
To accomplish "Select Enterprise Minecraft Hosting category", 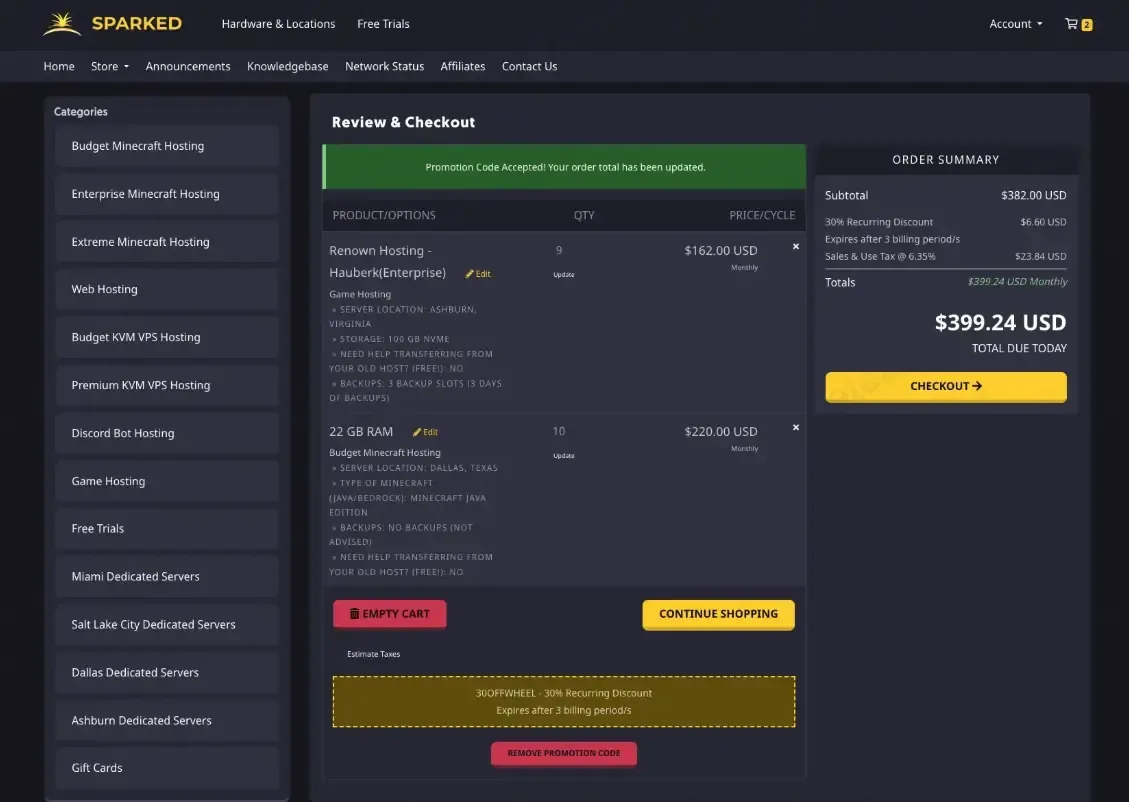I will point(167,194).
